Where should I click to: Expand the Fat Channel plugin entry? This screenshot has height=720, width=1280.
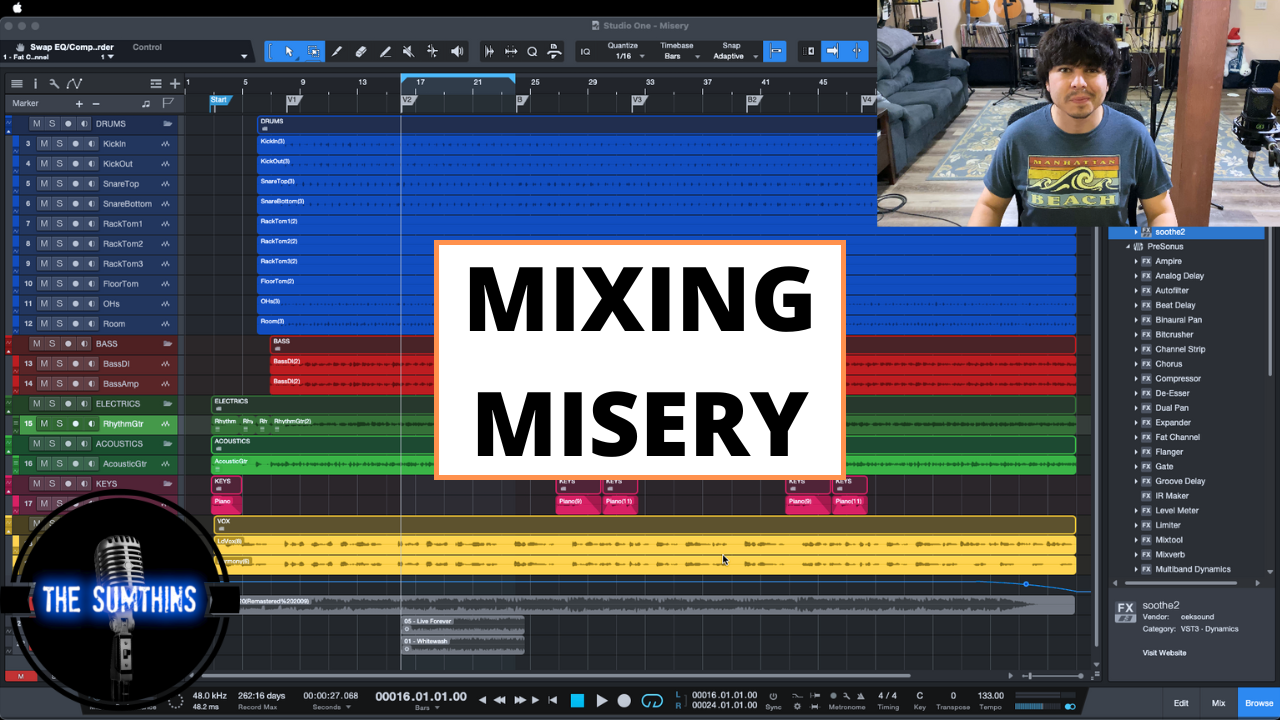1136,437
